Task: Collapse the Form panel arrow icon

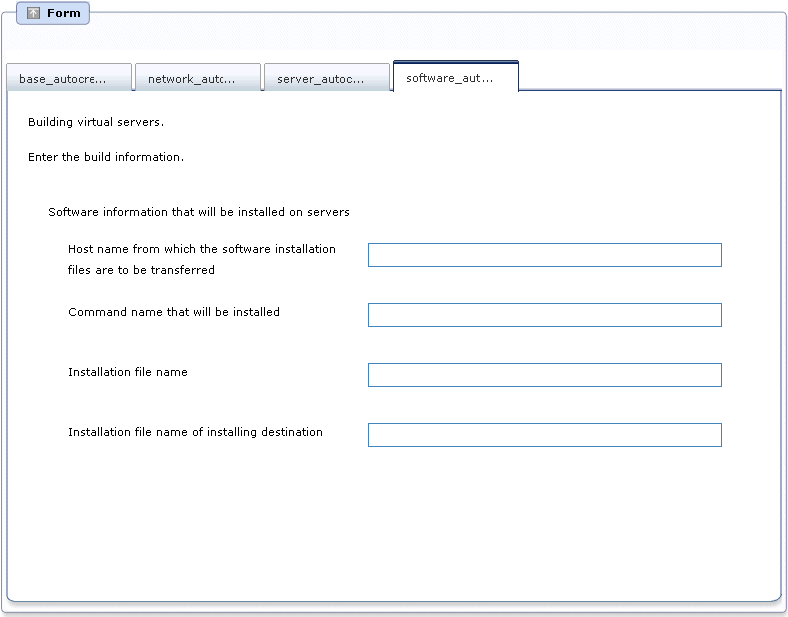Action: point(33,13)
